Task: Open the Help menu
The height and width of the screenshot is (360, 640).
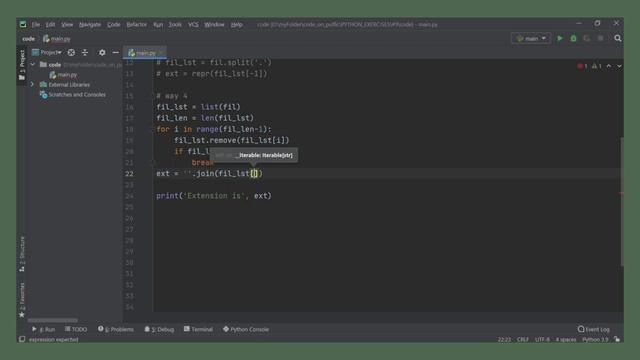Action: click(237, 24)
